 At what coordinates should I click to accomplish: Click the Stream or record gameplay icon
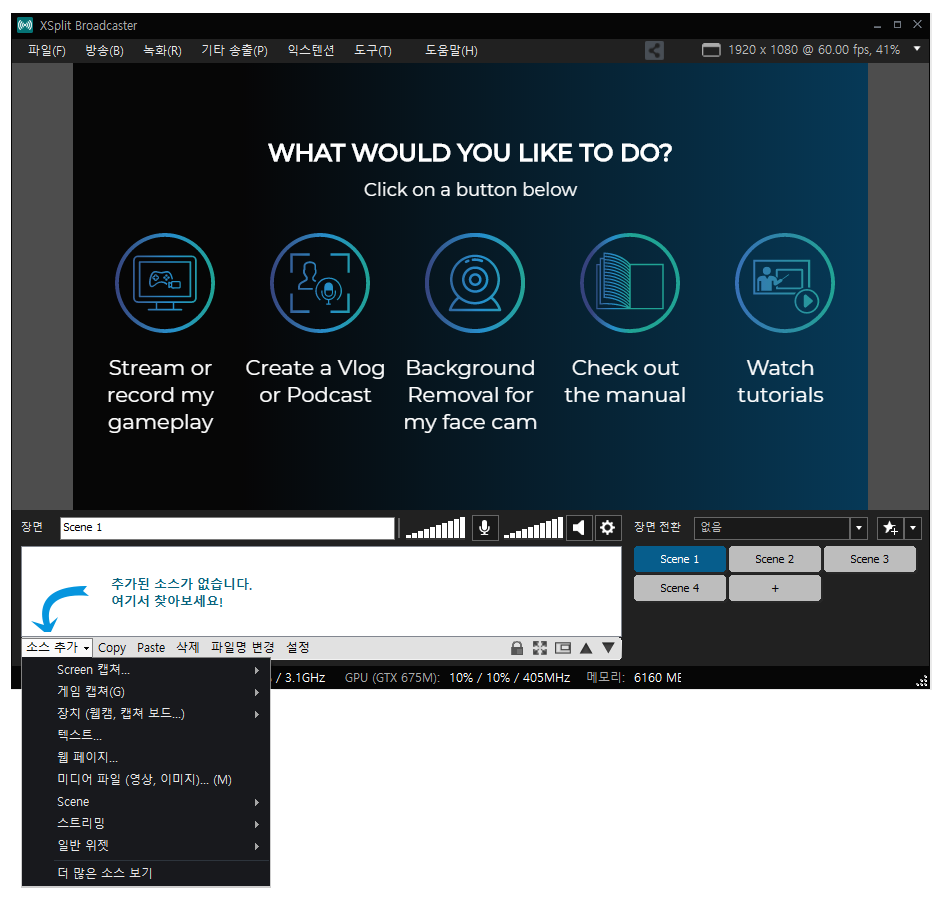tap(165, 283)
